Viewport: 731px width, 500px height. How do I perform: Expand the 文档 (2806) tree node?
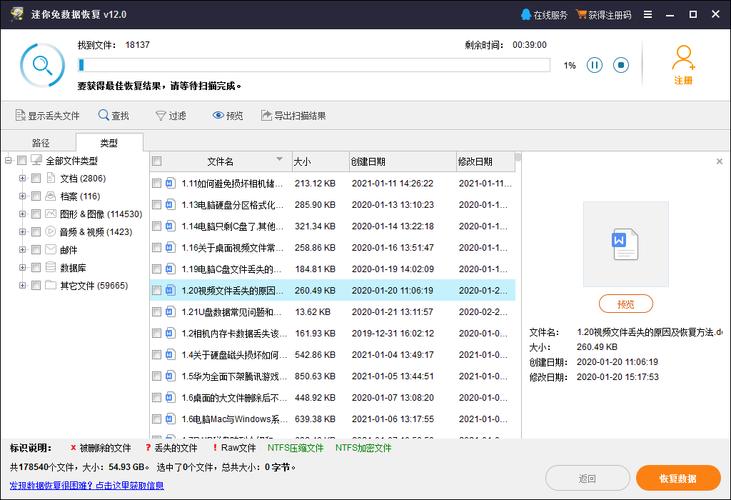(22, 178)
